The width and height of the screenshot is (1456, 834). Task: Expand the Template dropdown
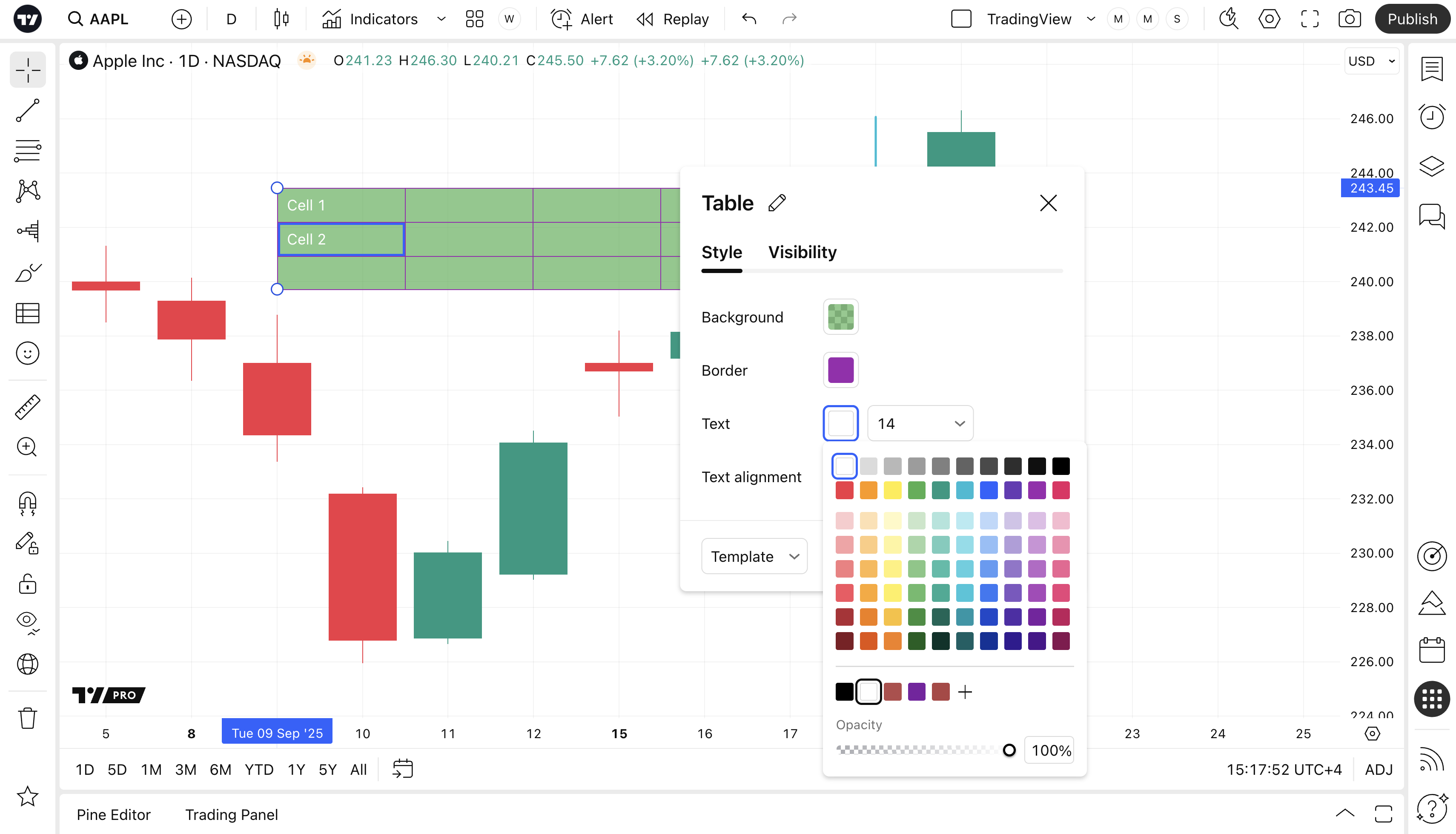point(754,556)
